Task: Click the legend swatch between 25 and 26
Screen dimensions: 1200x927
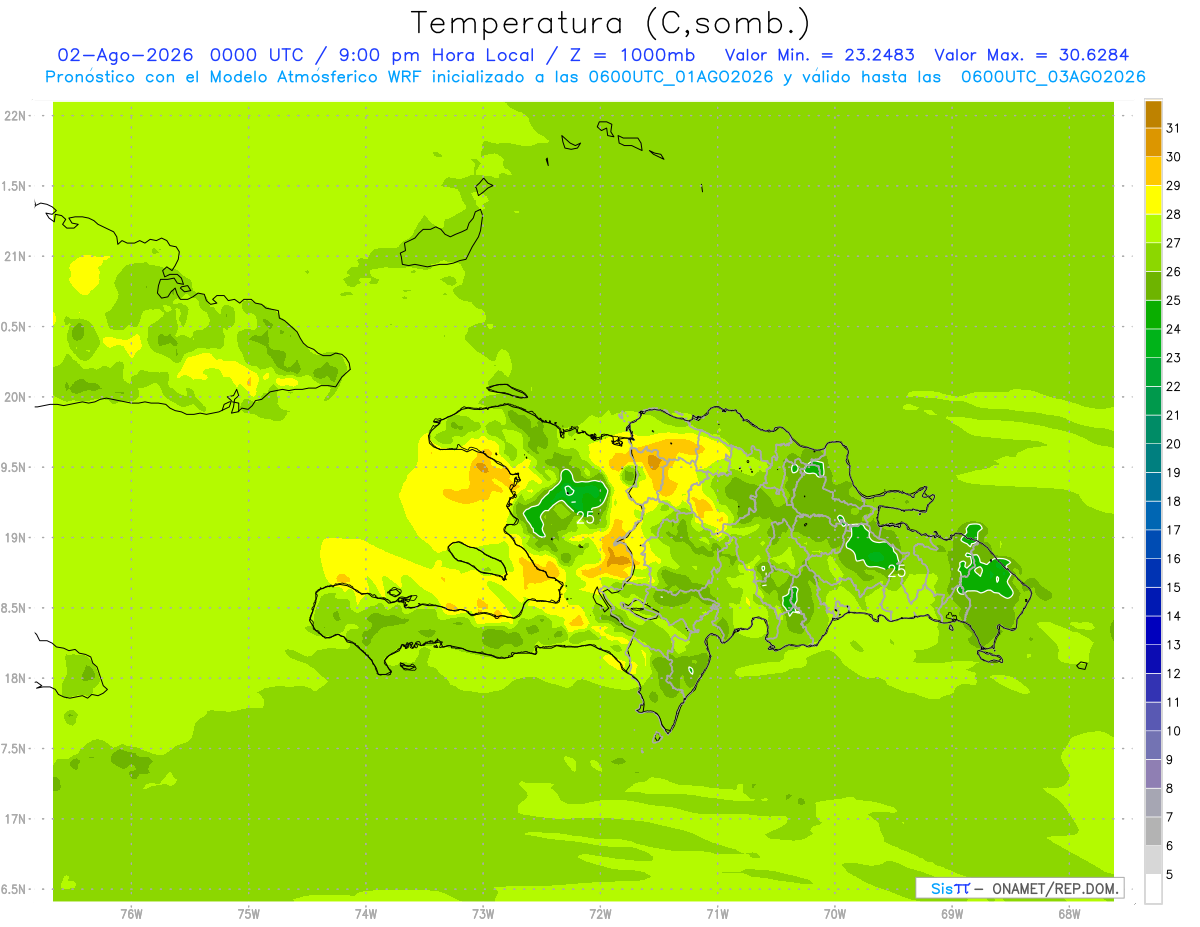Action: pyautogui.click(x=1153, y=286)
